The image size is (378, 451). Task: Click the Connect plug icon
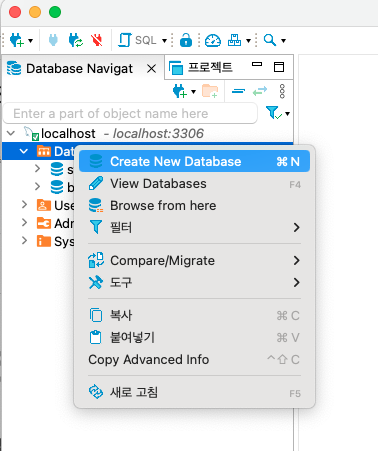pyautogui.click(x=53, y=40)
